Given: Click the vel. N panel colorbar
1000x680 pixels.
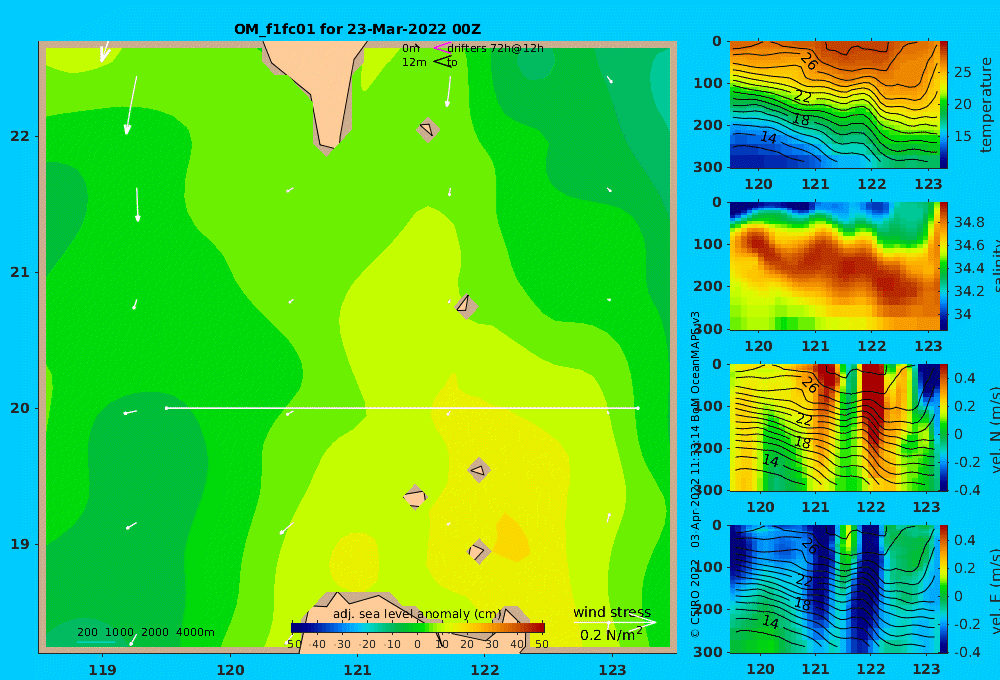Looking at the screenshot, I should pos(944,427).
